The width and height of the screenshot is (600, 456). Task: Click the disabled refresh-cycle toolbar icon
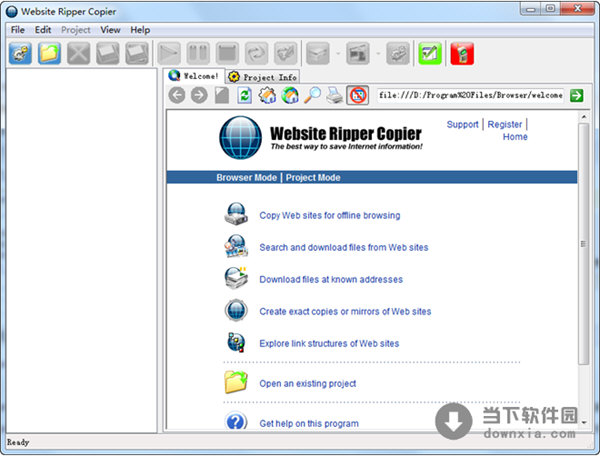tap(256, 53)
